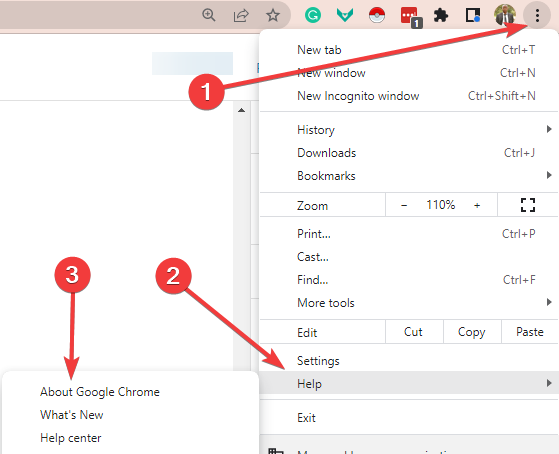Toggle the side panel icon
Viewport: 559px width, 454px height.
coord(473,15)
